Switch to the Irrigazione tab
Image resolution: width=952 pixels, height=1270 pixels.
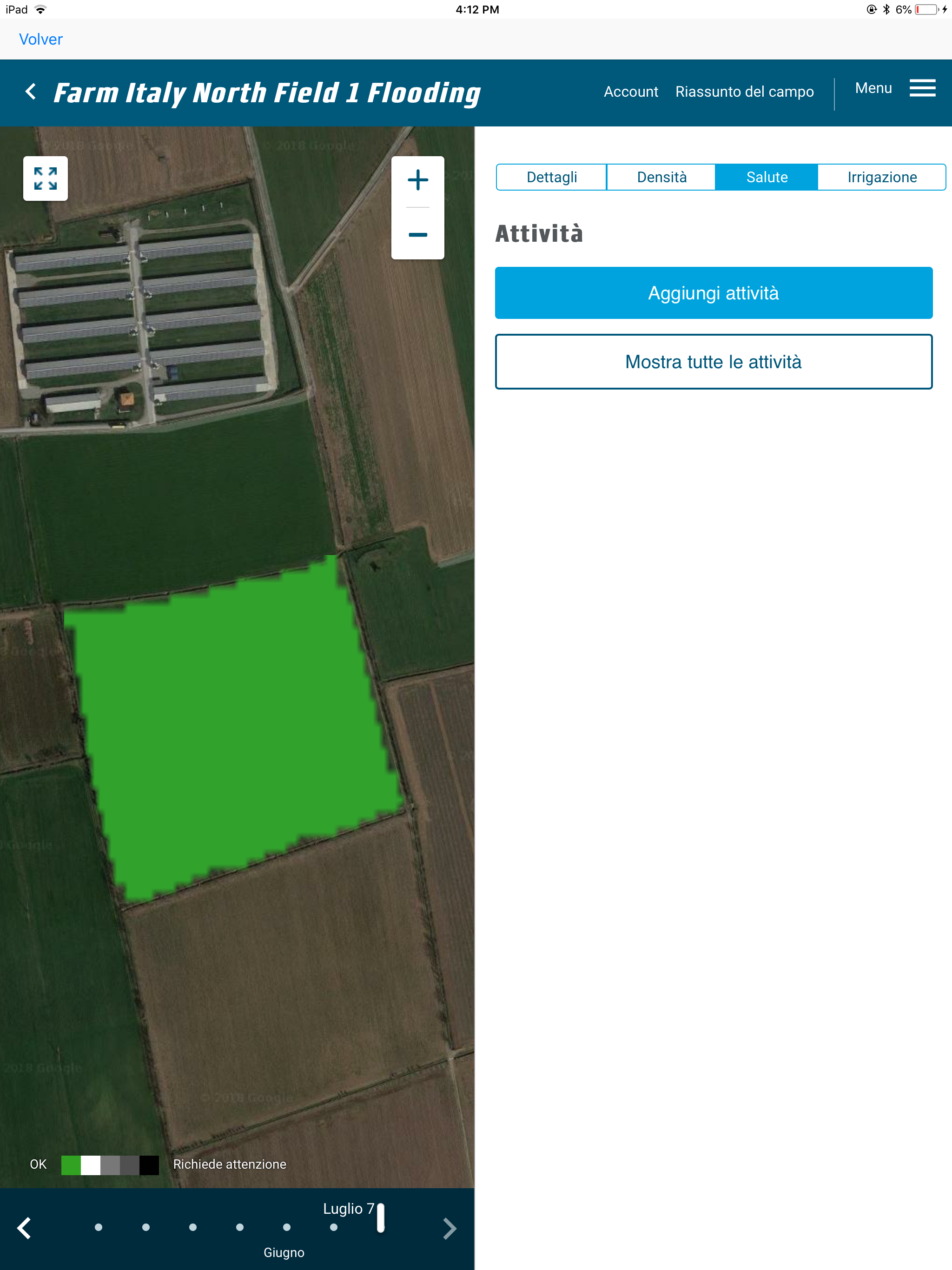coord(881,177)
